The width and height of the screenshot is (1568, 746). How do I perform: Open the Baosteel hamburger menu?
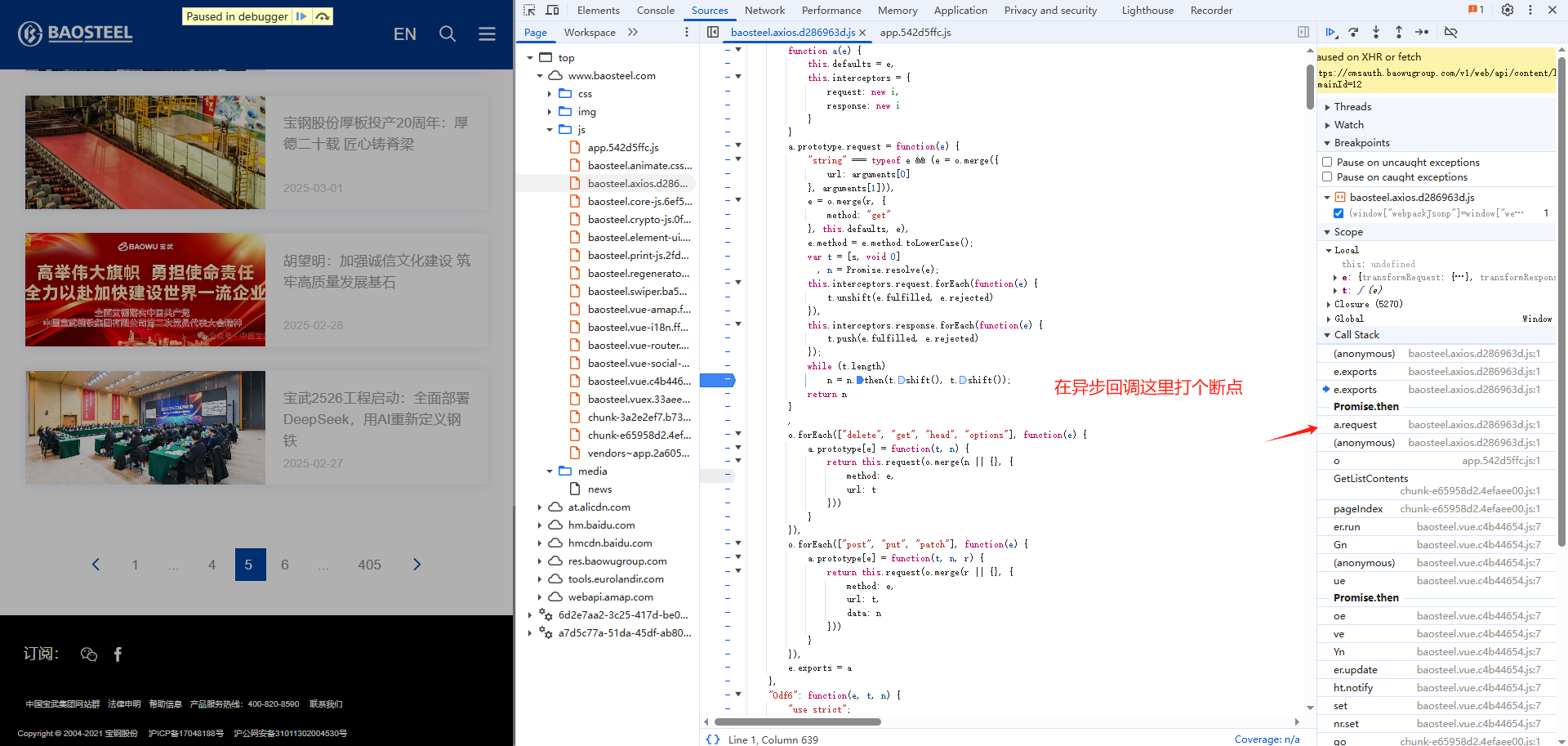[488, 34]
